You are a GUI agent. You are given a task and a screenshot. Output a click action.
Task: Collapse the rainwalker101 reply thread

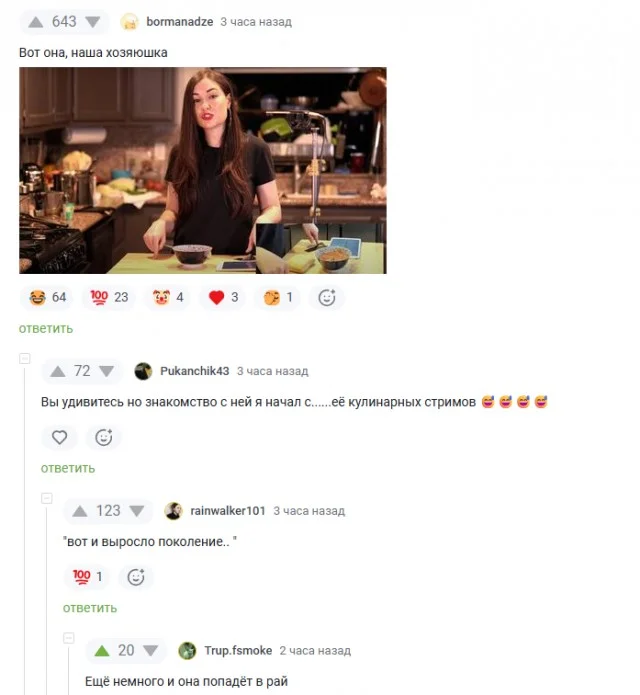[47, 498]
